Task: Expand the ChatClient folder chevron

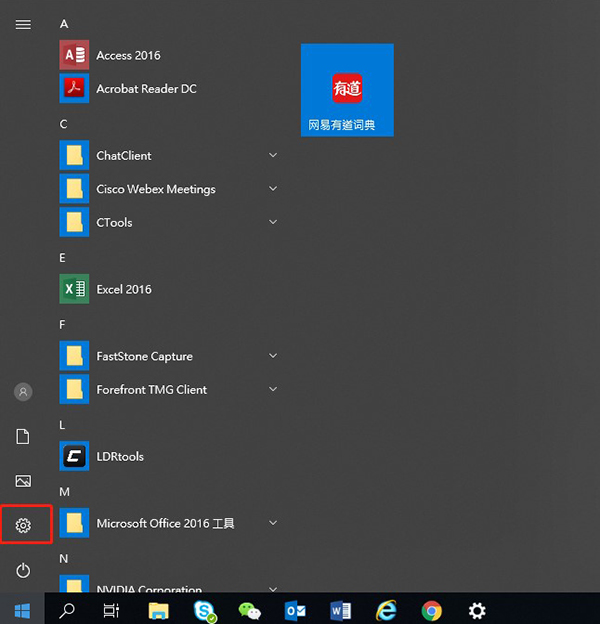Action: (273, 155)
